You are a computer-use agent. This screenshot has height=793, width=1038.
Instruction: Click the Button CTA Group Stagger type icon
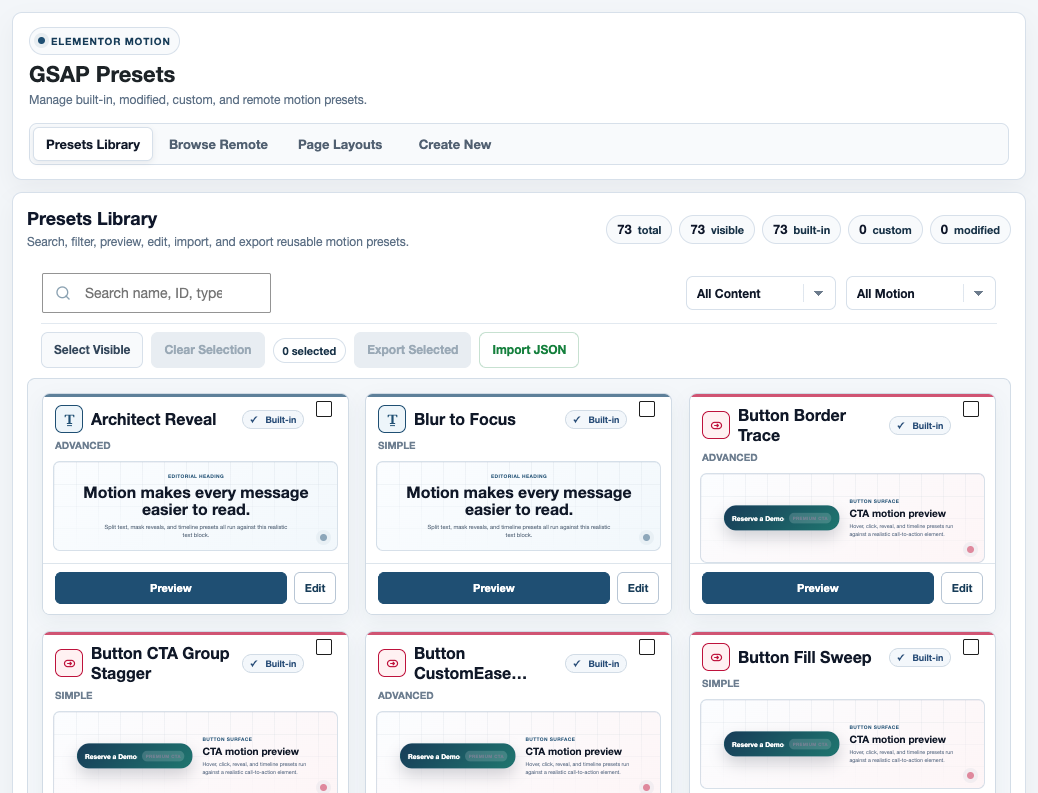[x=69, y=663]
